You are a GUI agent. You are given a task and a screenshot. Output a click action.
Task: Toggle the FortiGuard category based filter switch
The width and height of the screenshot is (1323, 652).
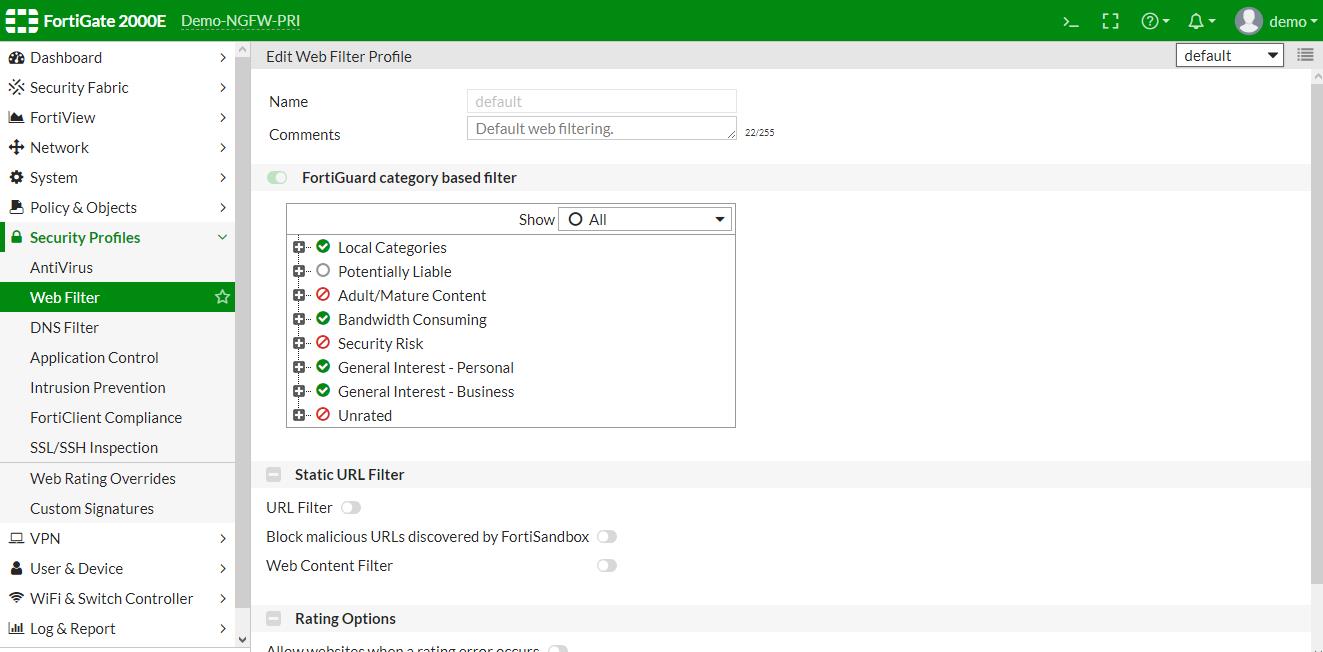click(277, 178)
